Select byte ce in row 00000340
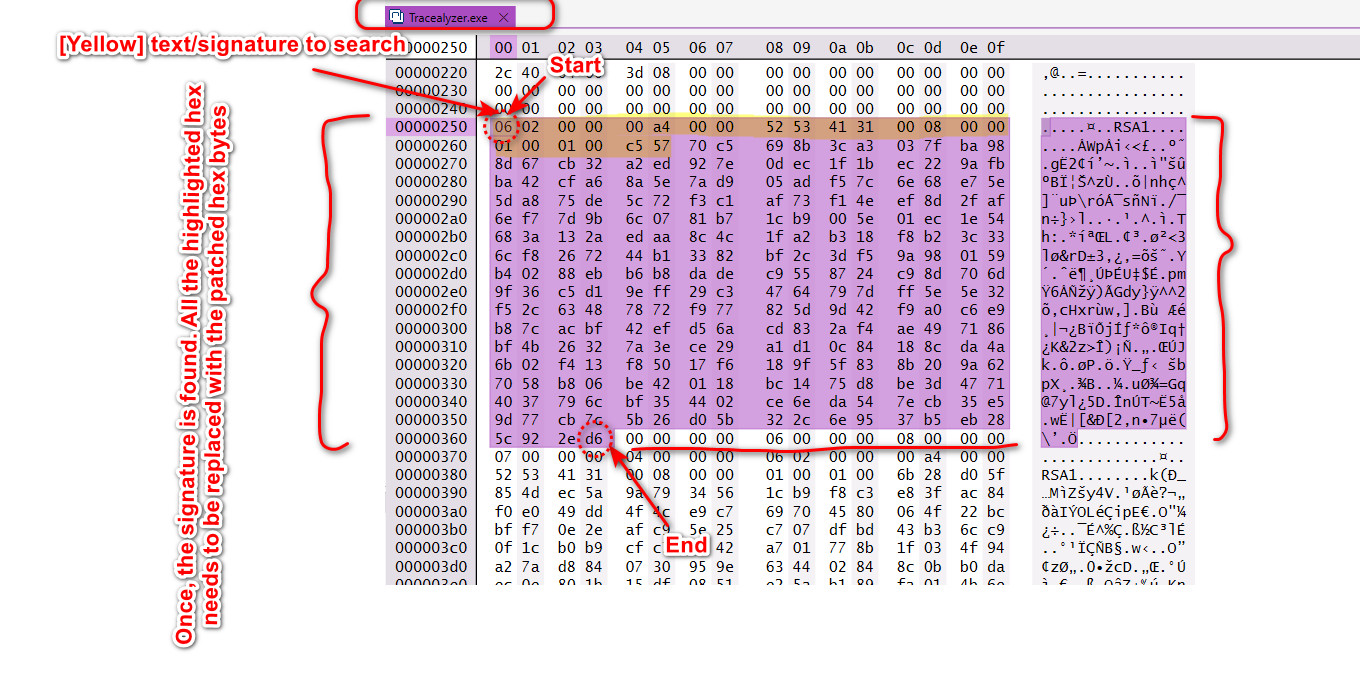This screenshot has height=697, width=1360. pyautogui.click(x=775, y=402)
